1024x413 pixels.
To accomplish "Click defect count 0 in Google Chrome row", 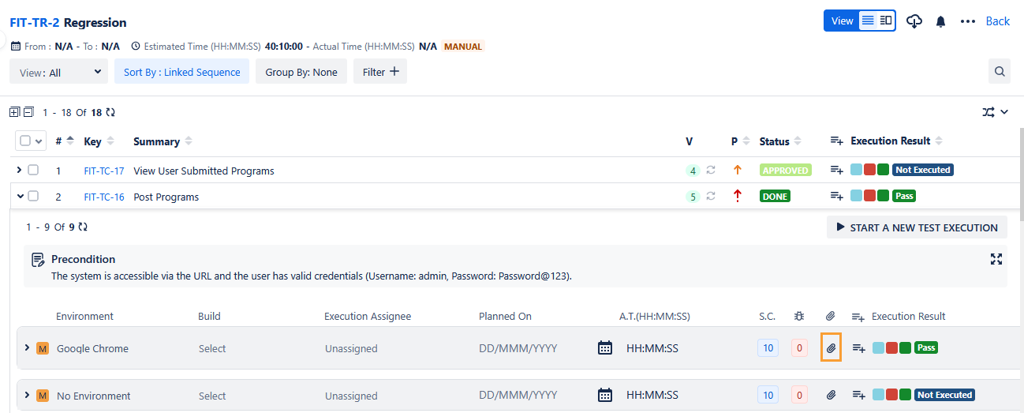I will pyautogui.click(x=799, y=348).
